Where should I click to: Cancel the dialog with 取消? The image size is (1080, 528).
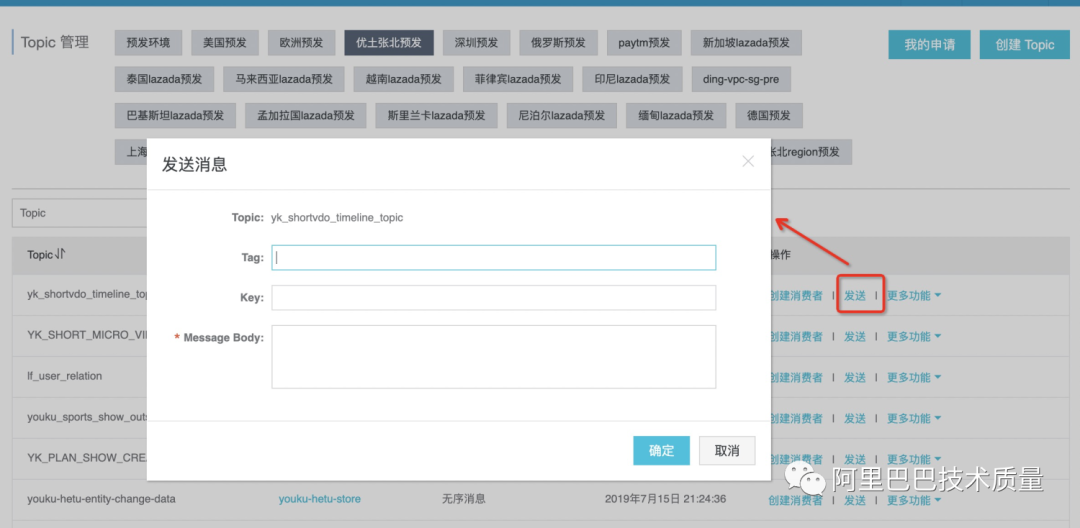pos(727,451)
